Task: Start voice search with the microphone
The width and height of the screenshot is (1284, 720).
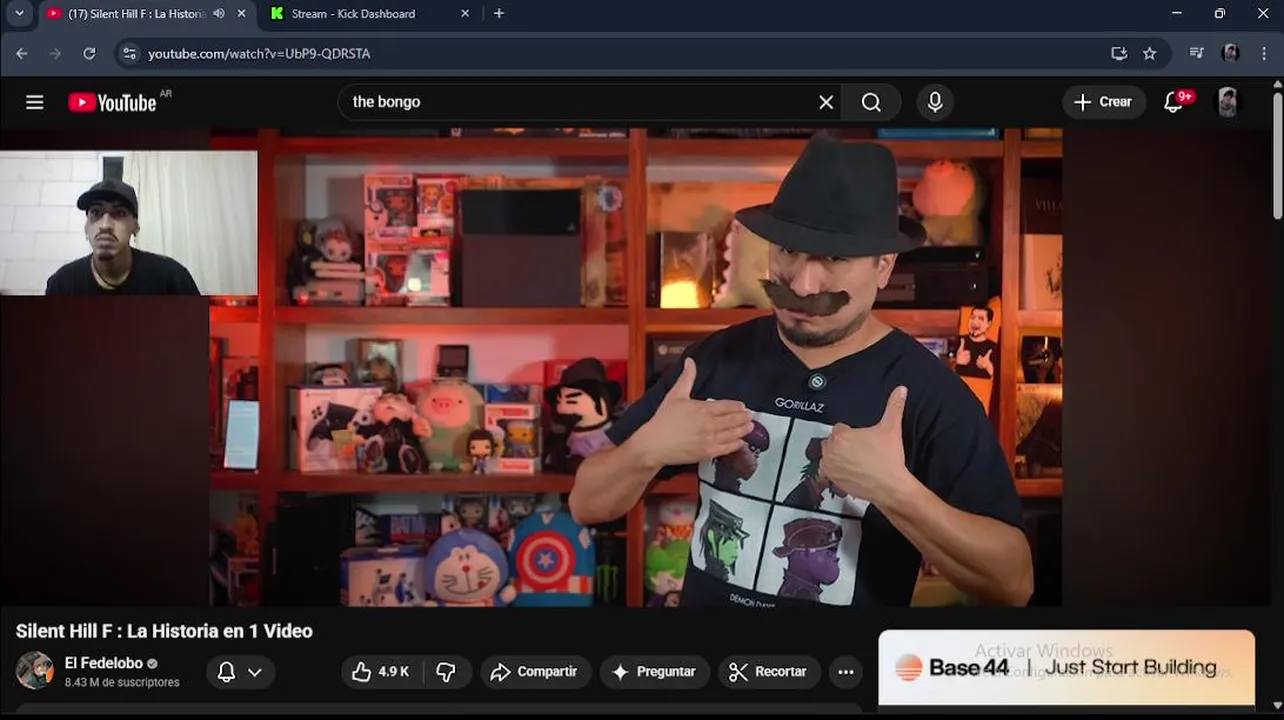Action: (935, 102)
